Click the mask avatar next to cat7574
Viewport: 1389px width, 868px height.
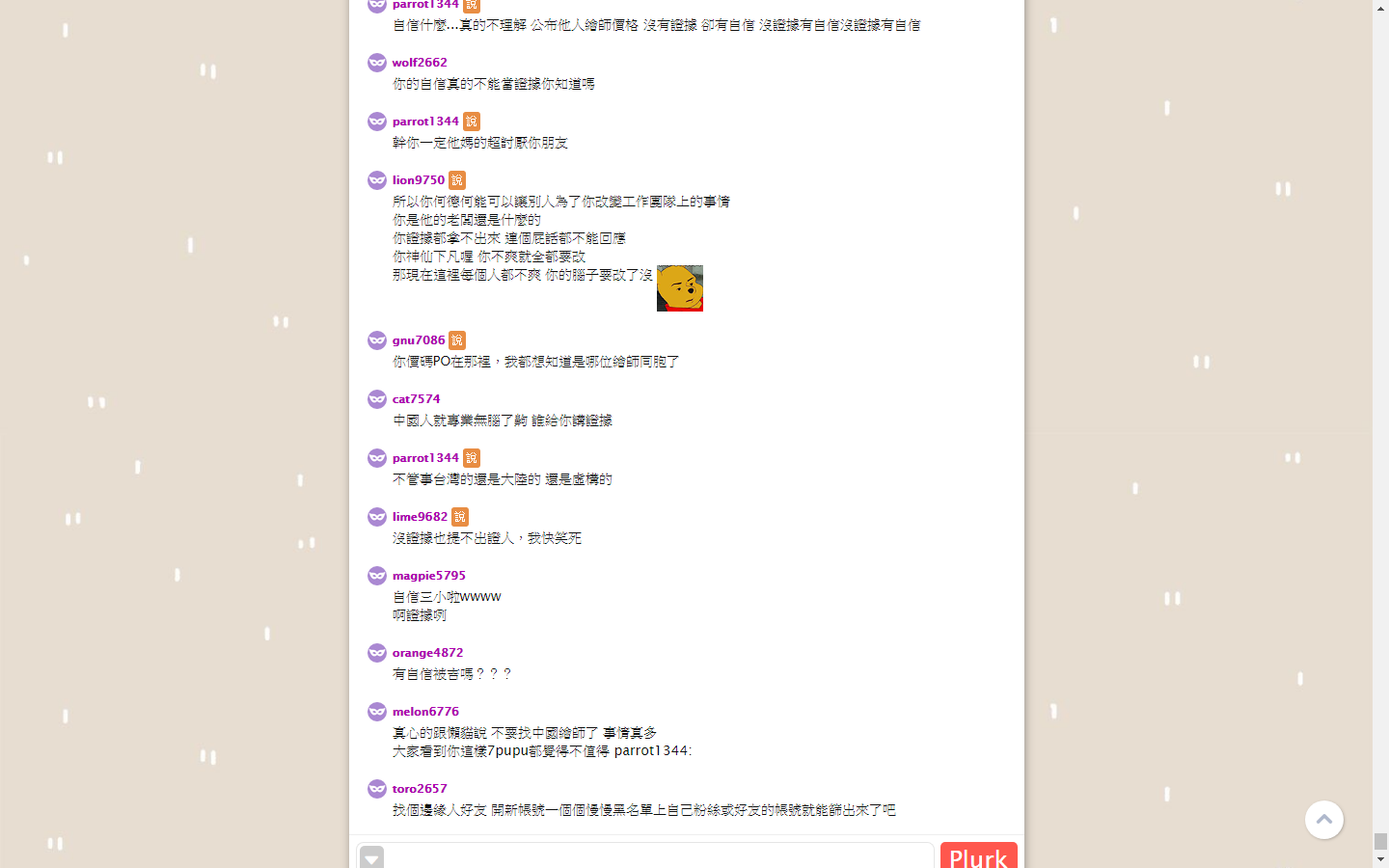[377, 399]
